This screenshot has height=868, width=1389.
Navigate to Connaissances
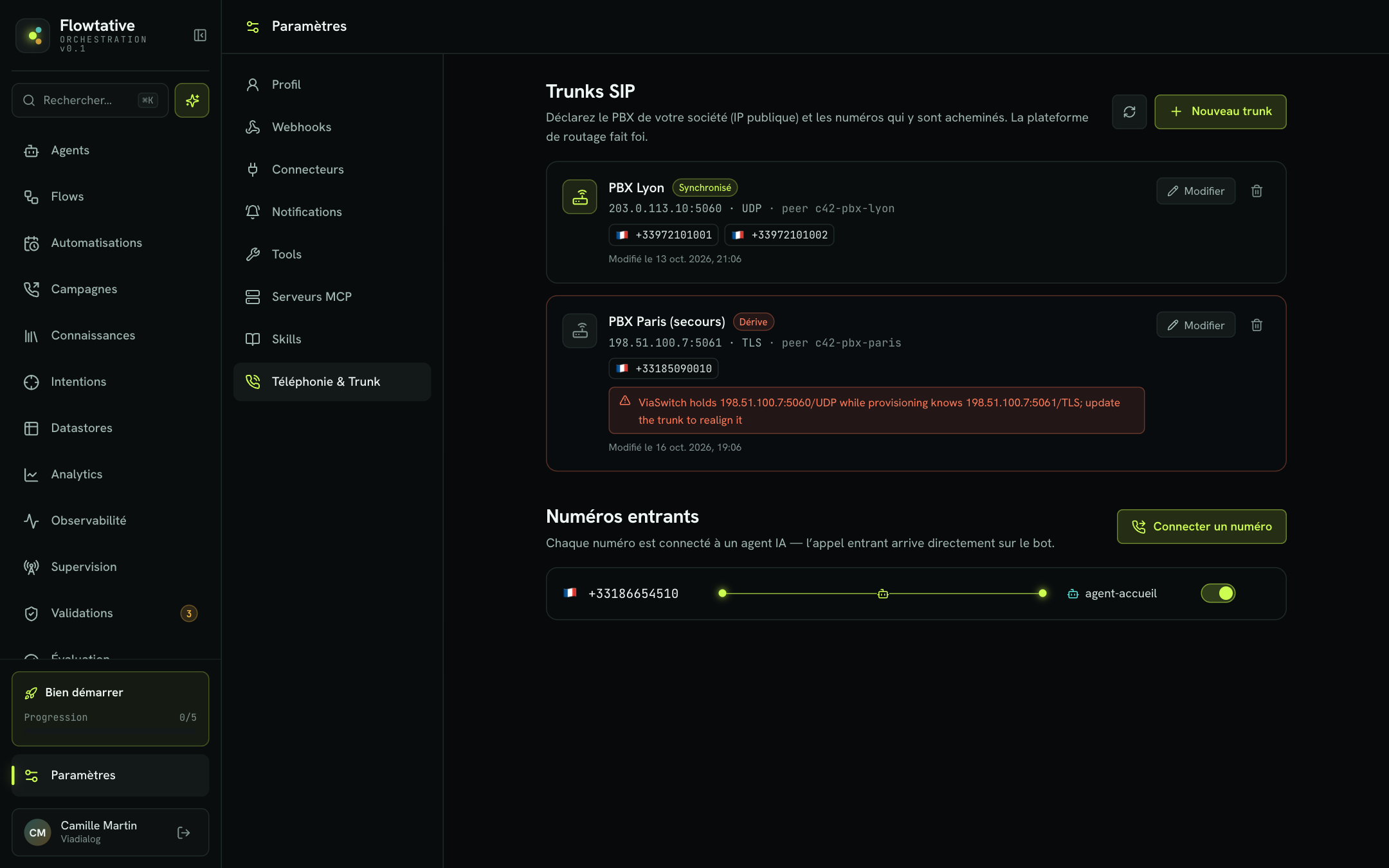tap(110, 336)
